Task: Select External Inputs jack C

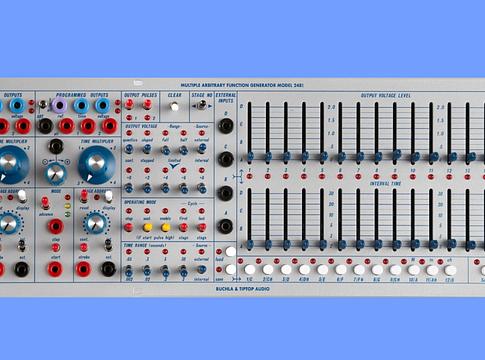Action: pyautogui.click(x=225, y=159)
